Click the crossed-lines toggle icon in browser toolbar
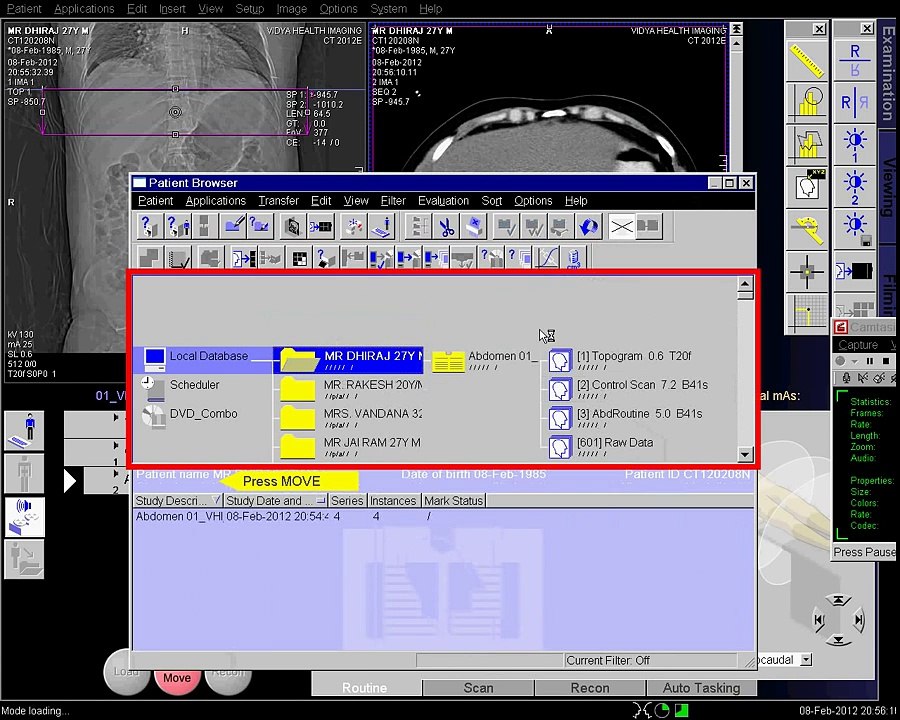 click(x=622, y=226)
